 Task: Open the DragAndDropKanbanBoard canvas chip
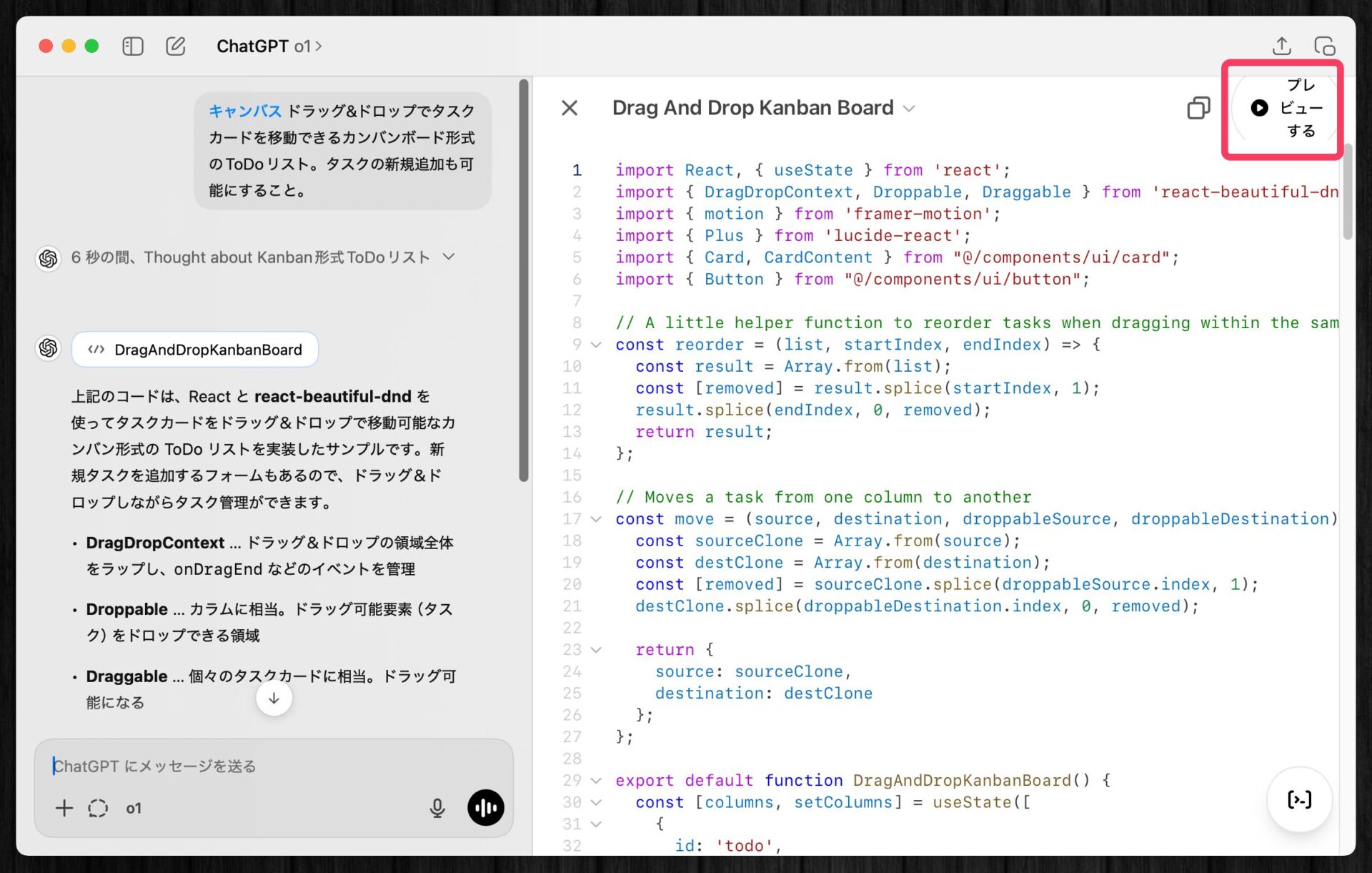pyautogui.click(x=195, y=350)
